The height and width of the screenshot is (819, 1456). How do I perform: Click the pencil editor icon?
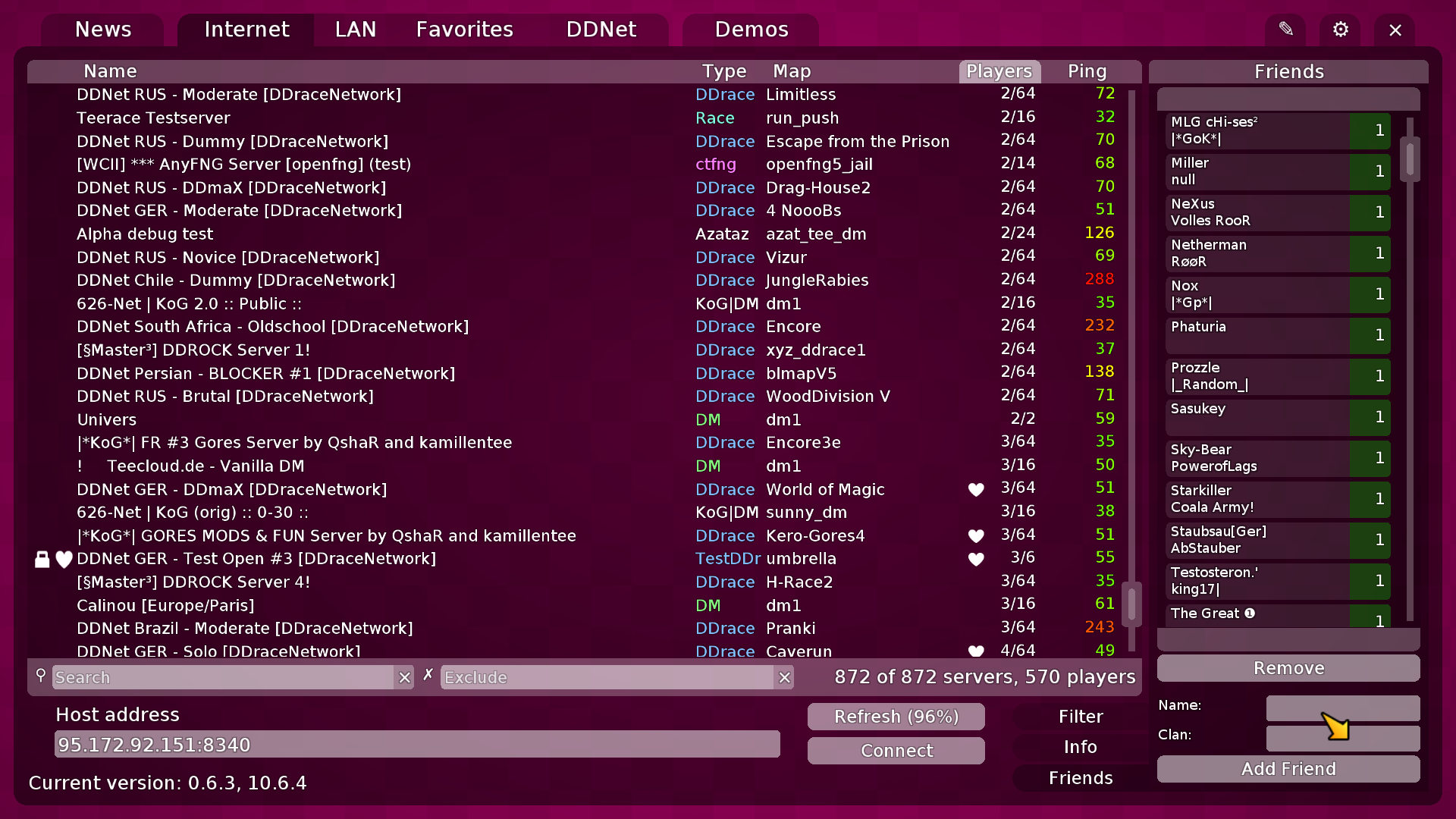pyautogui.click(x=1285, y=30)
